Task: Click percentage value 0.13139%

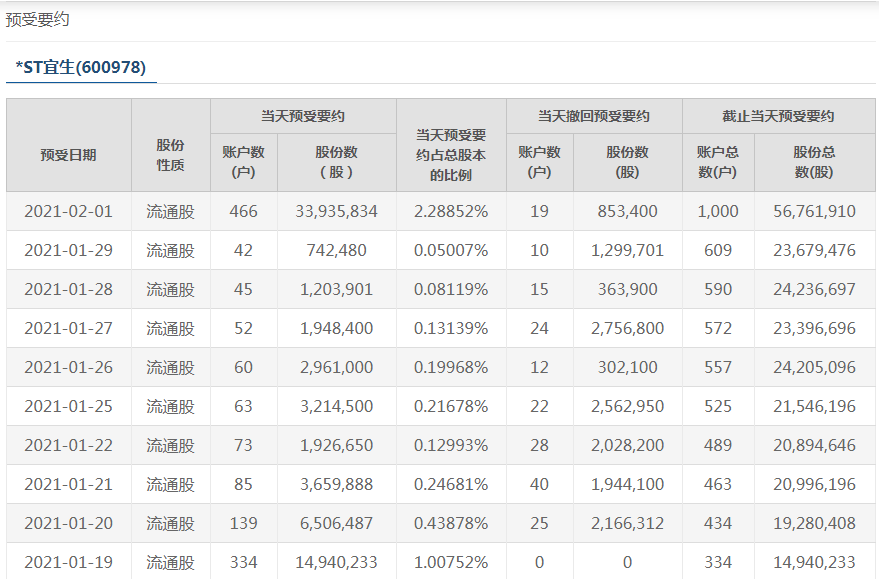Action: tap(451, 328)
